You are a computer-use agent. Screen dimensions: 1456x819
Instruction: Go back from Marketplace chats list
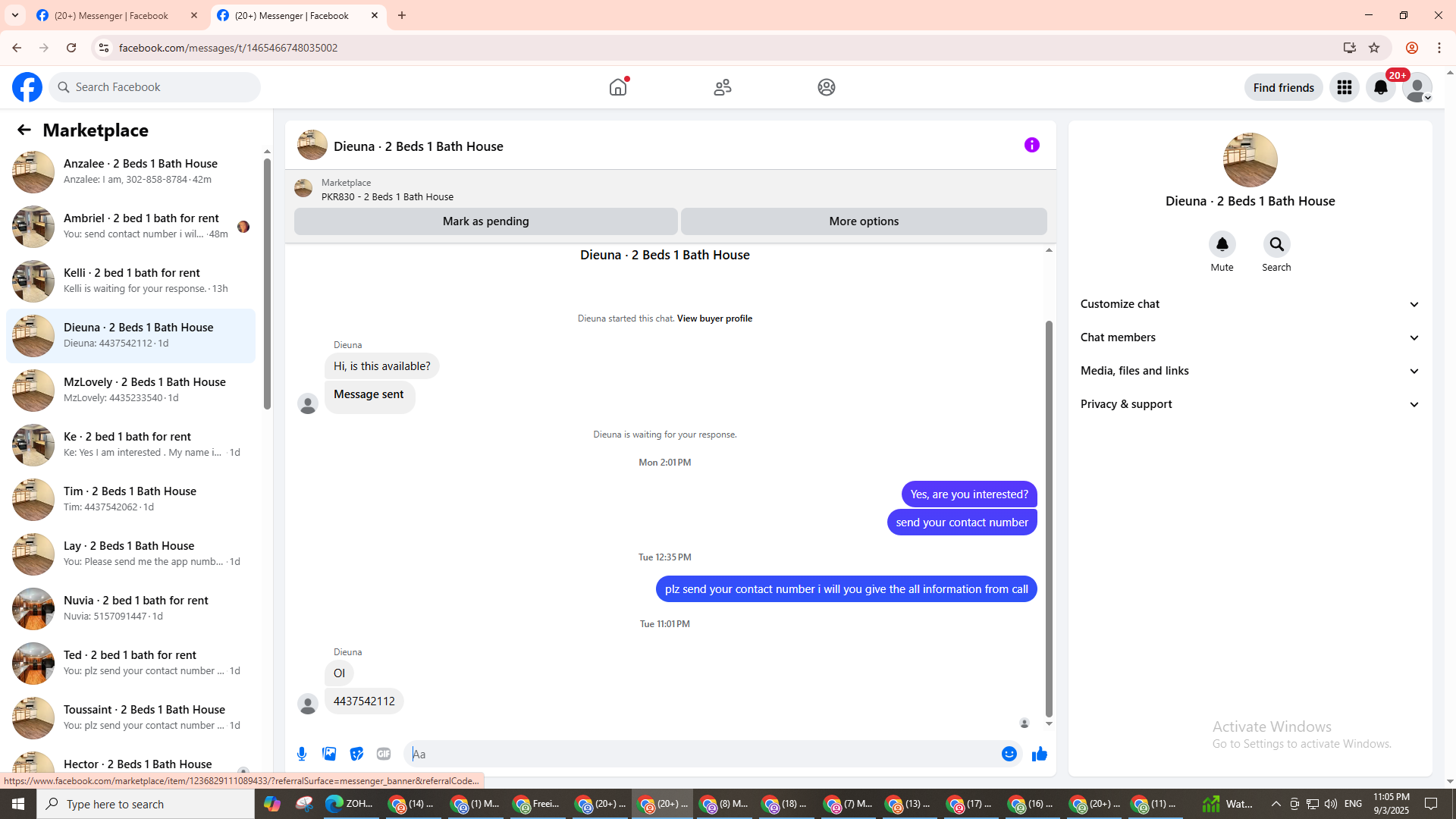pos(24,130)
